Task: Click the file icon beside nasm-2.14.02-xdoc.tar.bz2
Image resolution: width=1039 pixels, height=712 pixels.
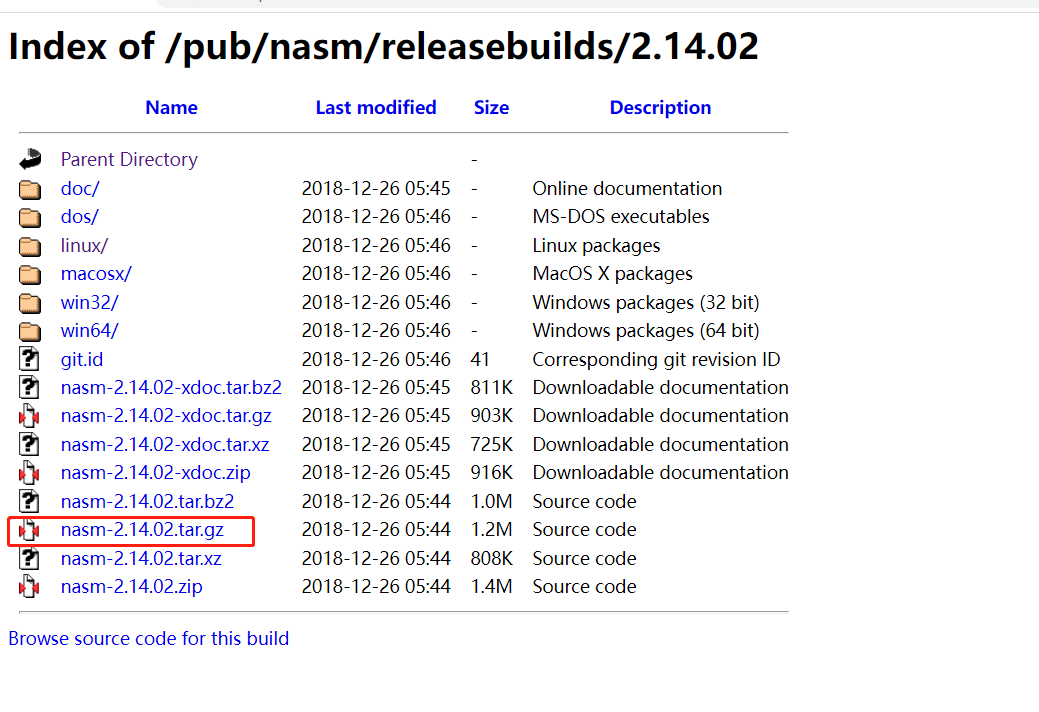Action: [x=29, y=387]
